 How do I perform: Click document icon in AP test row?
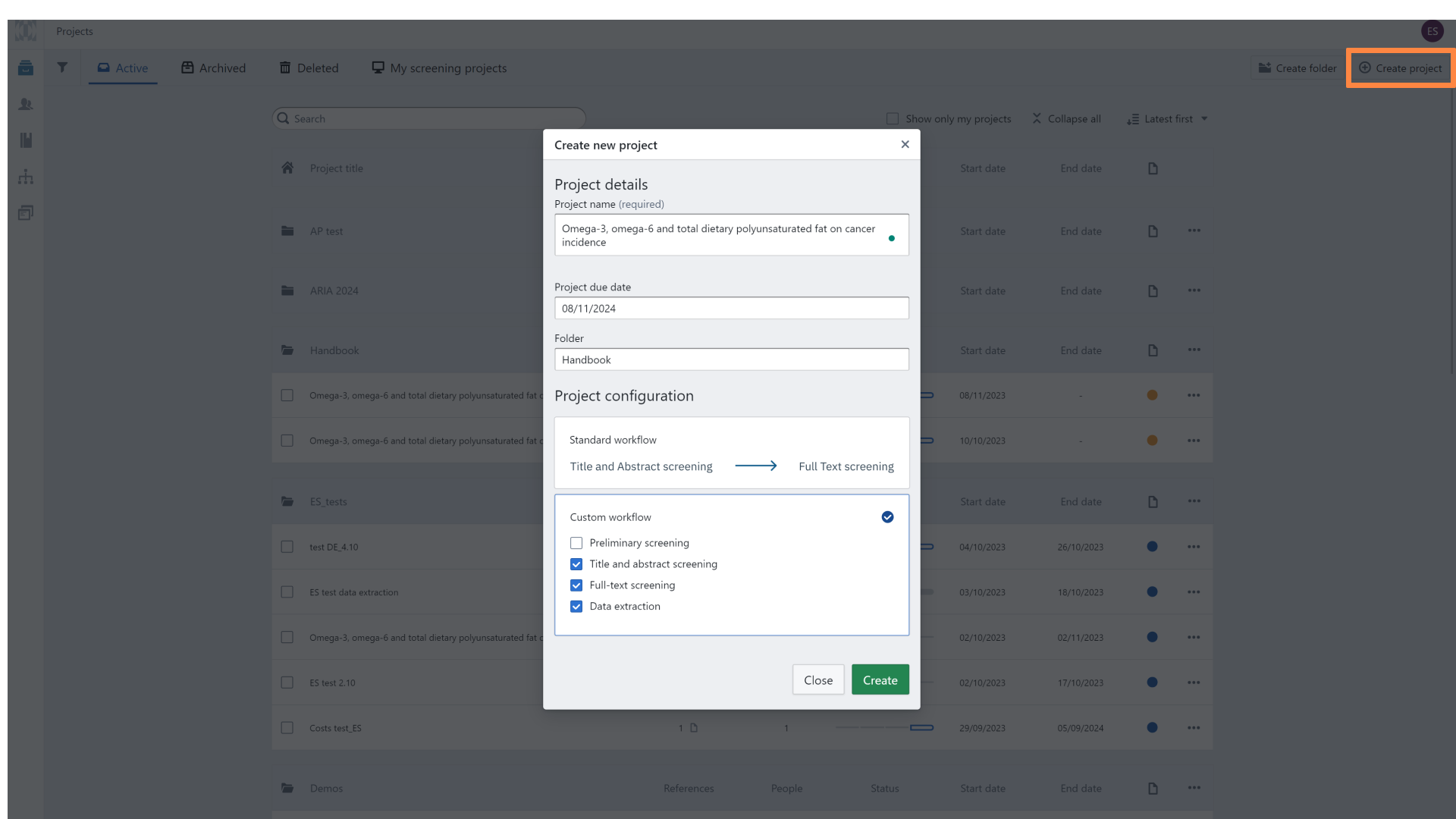tap(1153, 231)
